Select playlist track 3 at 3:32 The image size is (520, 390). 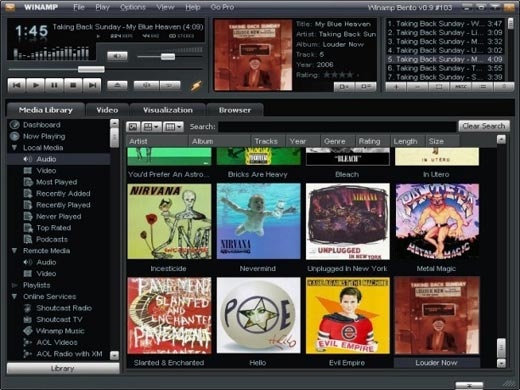(x=445, y=42)
